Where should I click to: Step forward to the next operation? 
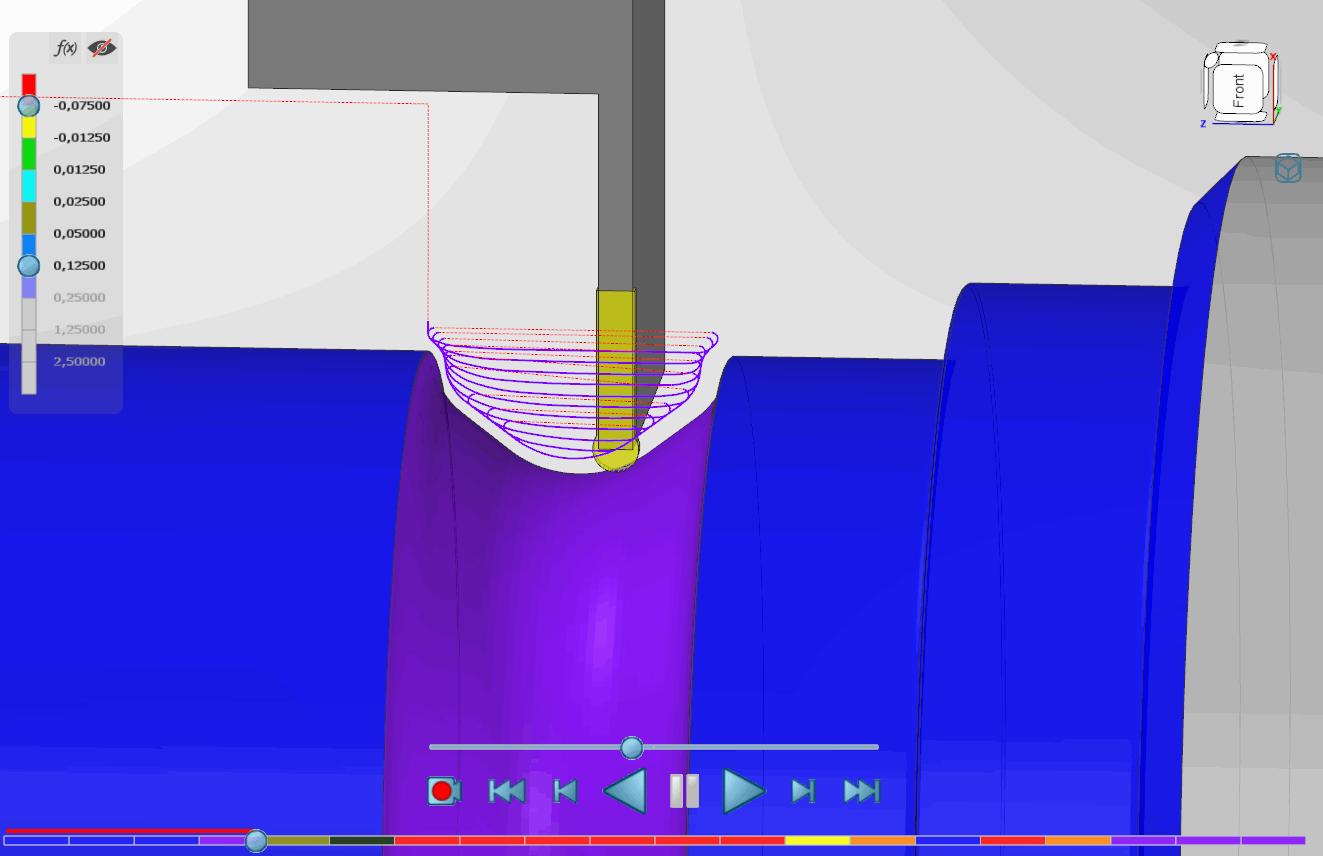(x=802, y=791)
